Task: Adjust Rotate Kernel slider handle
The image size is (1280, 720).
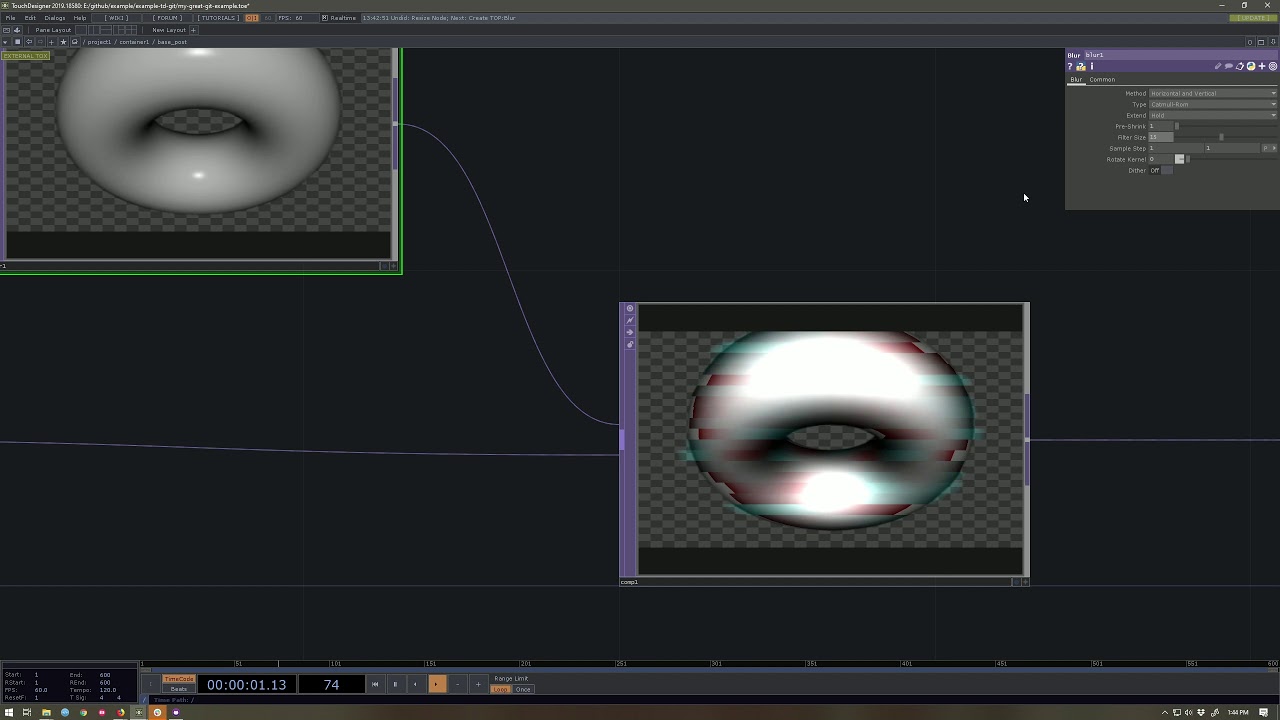Action: [x=1188, y=159]
